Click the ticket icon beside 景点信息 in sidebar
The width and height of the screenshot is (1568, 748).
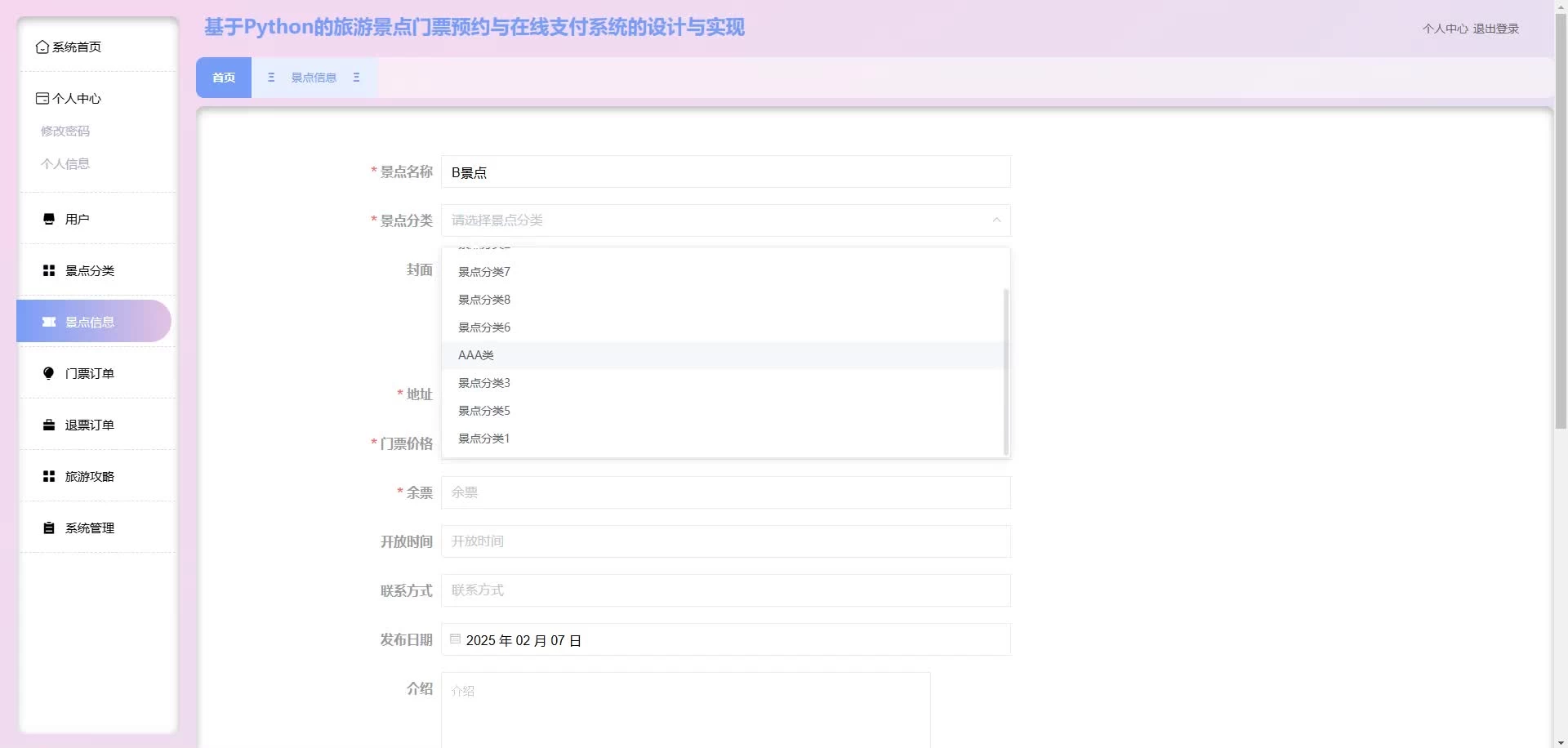(x=49, y=322)
